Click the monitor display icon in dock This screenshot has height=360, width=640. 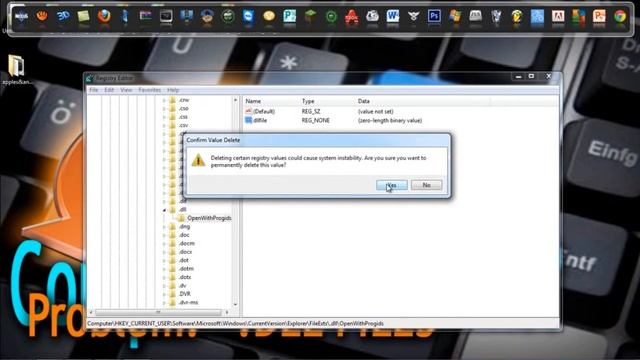tap(166, 16)
